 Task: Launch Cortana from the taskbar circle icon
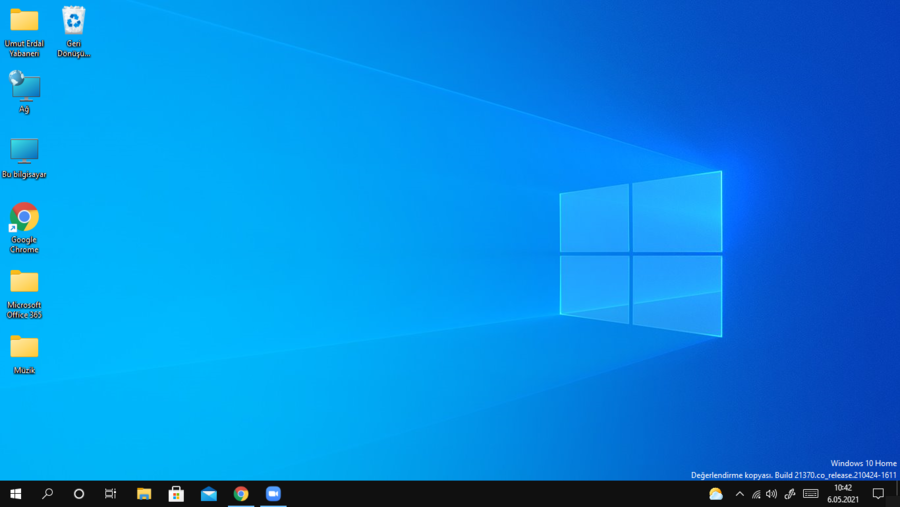click(x=79, y=494)
